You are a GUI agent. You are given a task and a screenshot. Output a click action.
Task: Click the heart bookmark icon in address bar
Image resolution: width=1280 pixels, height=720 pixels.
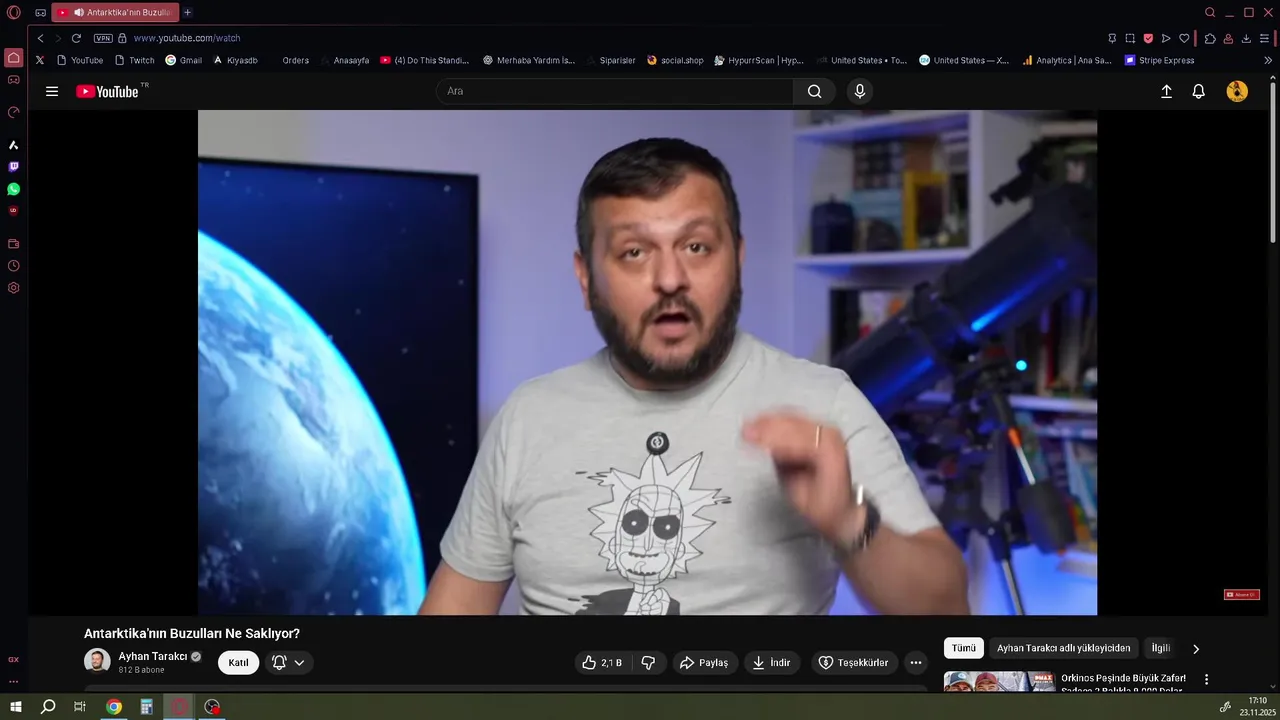[1184, 38]
